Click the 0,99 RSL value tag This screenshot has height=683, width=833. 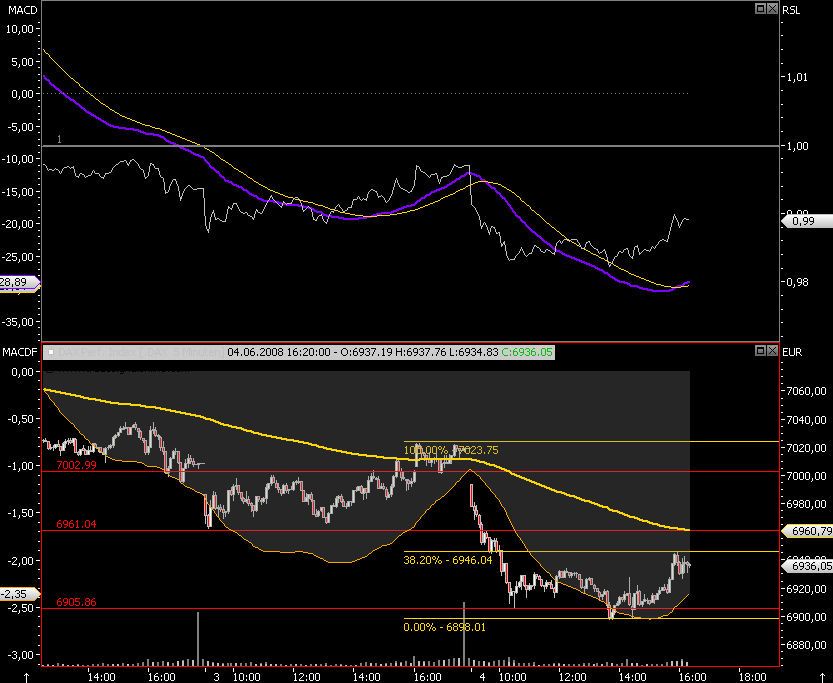[x=806, y=221]
